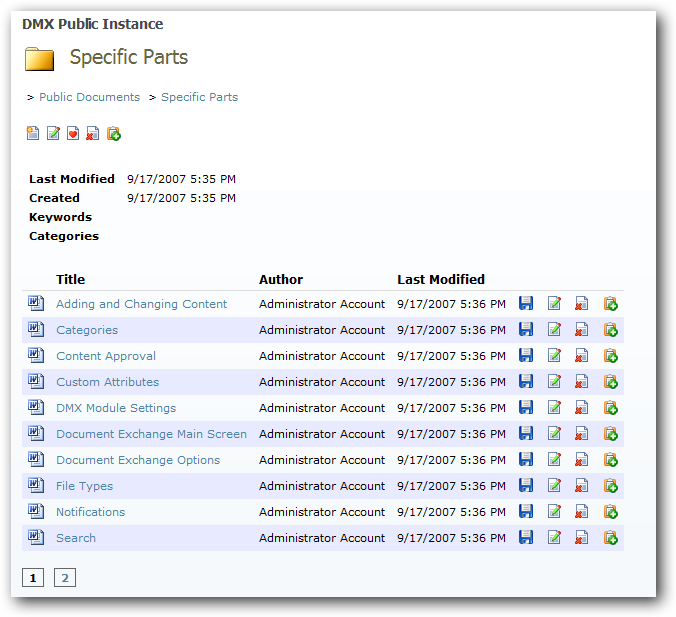Delete the Adding and Changing Content document
676x617 pixels.
(x=582, y=304)
